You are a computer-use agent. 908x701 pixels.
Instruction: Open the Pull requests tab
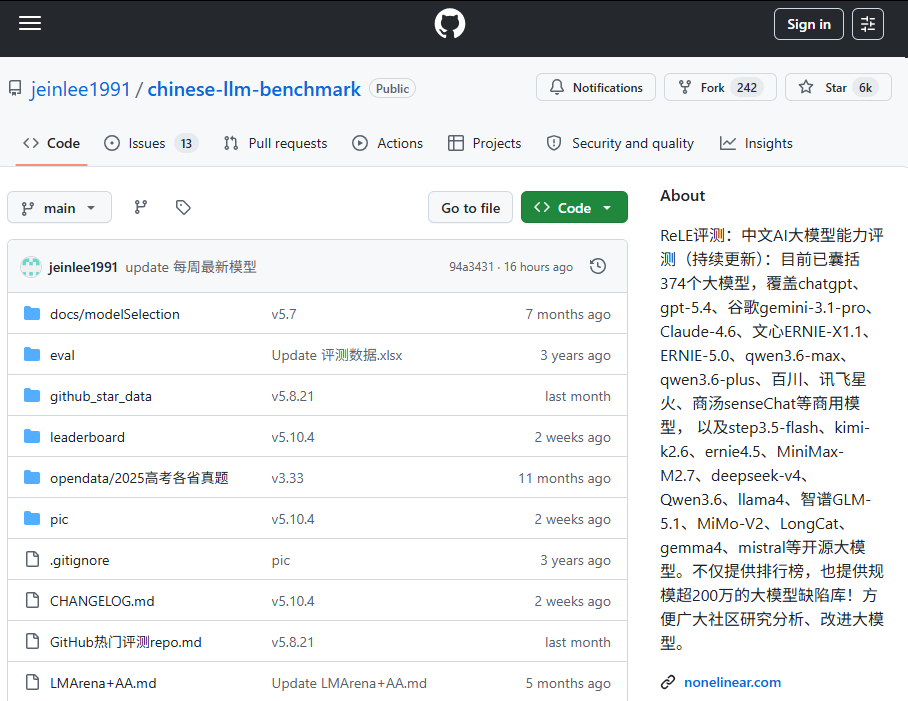click(x=276, y=144)
